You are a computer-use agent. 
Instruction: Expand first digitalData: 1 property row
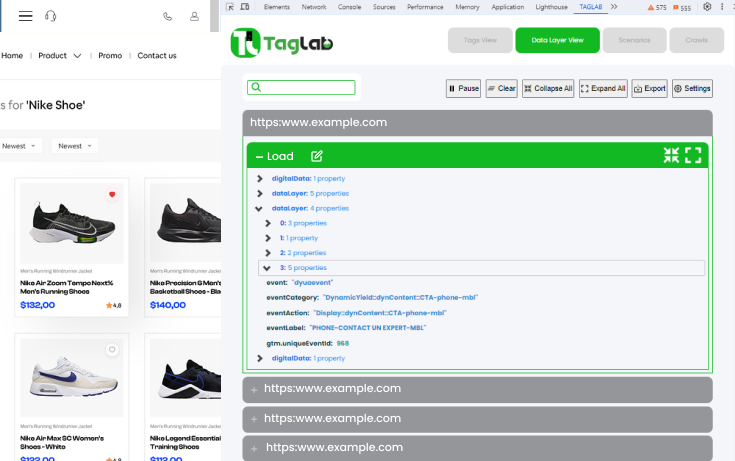point(260,178)
